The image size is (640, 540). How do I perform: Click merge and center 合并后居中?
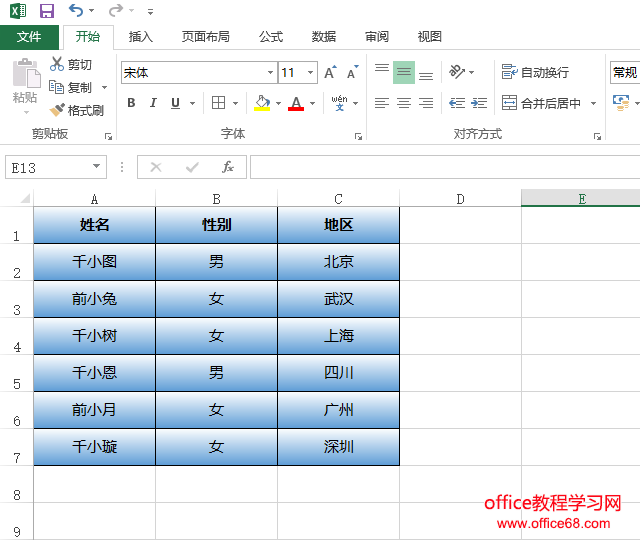click(x=541, y=103)
